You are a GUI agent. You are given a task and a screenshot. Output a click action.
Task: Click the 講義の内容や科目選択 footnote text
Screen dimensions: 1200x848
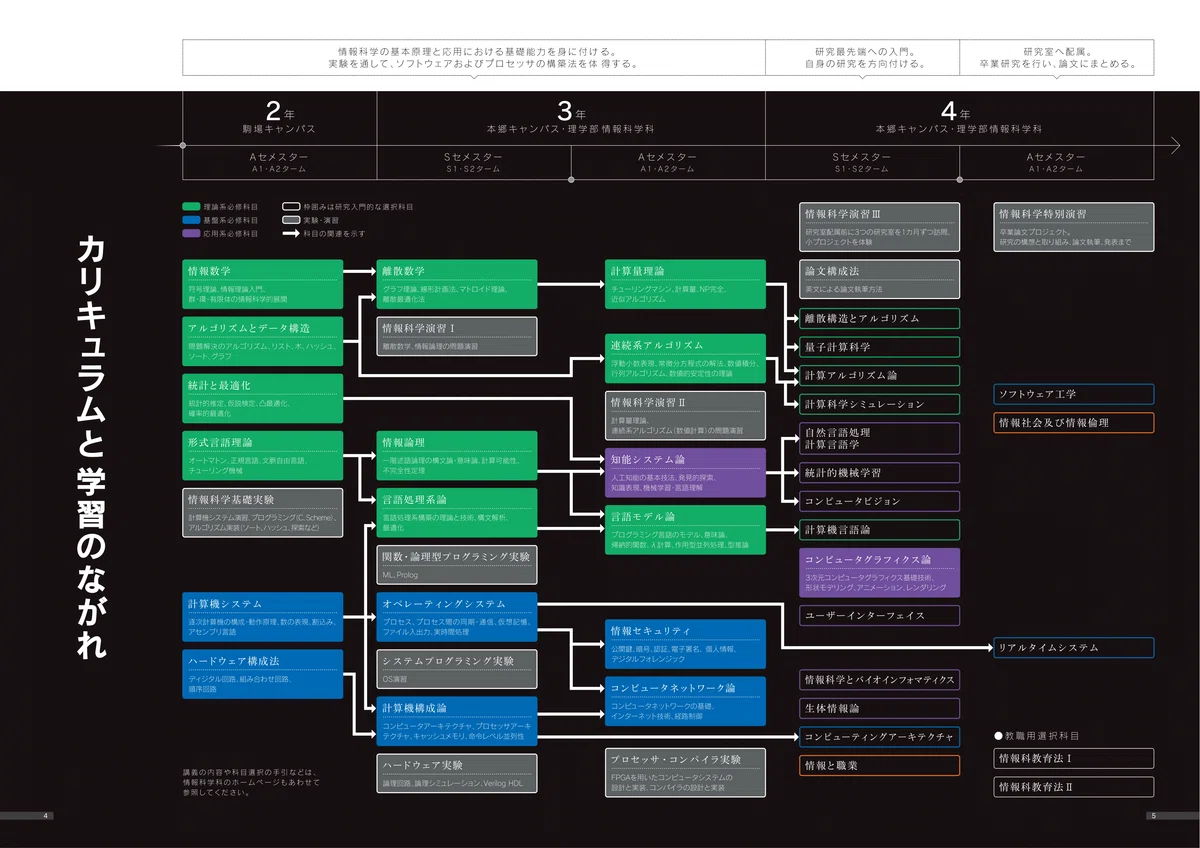coord(252,782)
